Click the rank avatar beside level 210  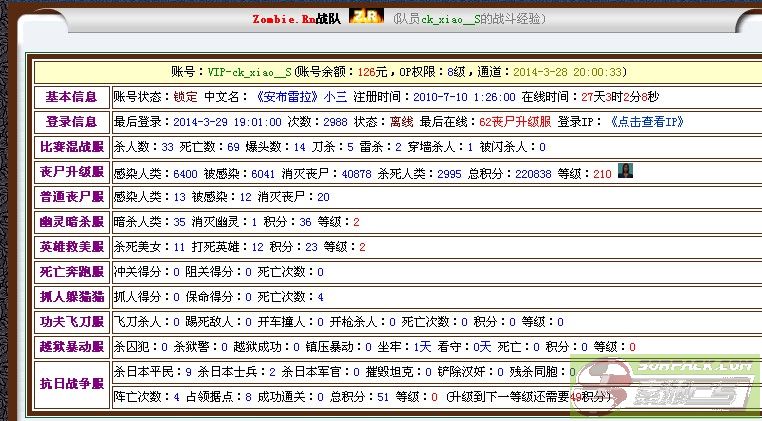[624, 171]
